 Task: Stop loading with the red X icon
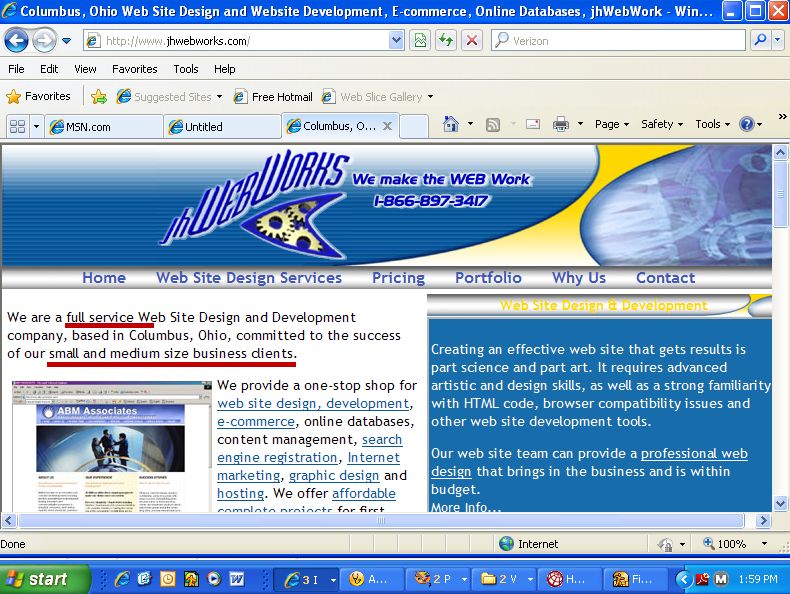pos(472,40)
